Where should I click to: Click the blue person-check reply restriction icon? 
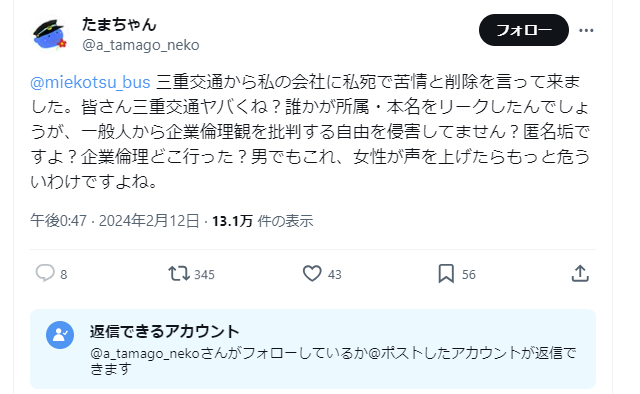60,335
